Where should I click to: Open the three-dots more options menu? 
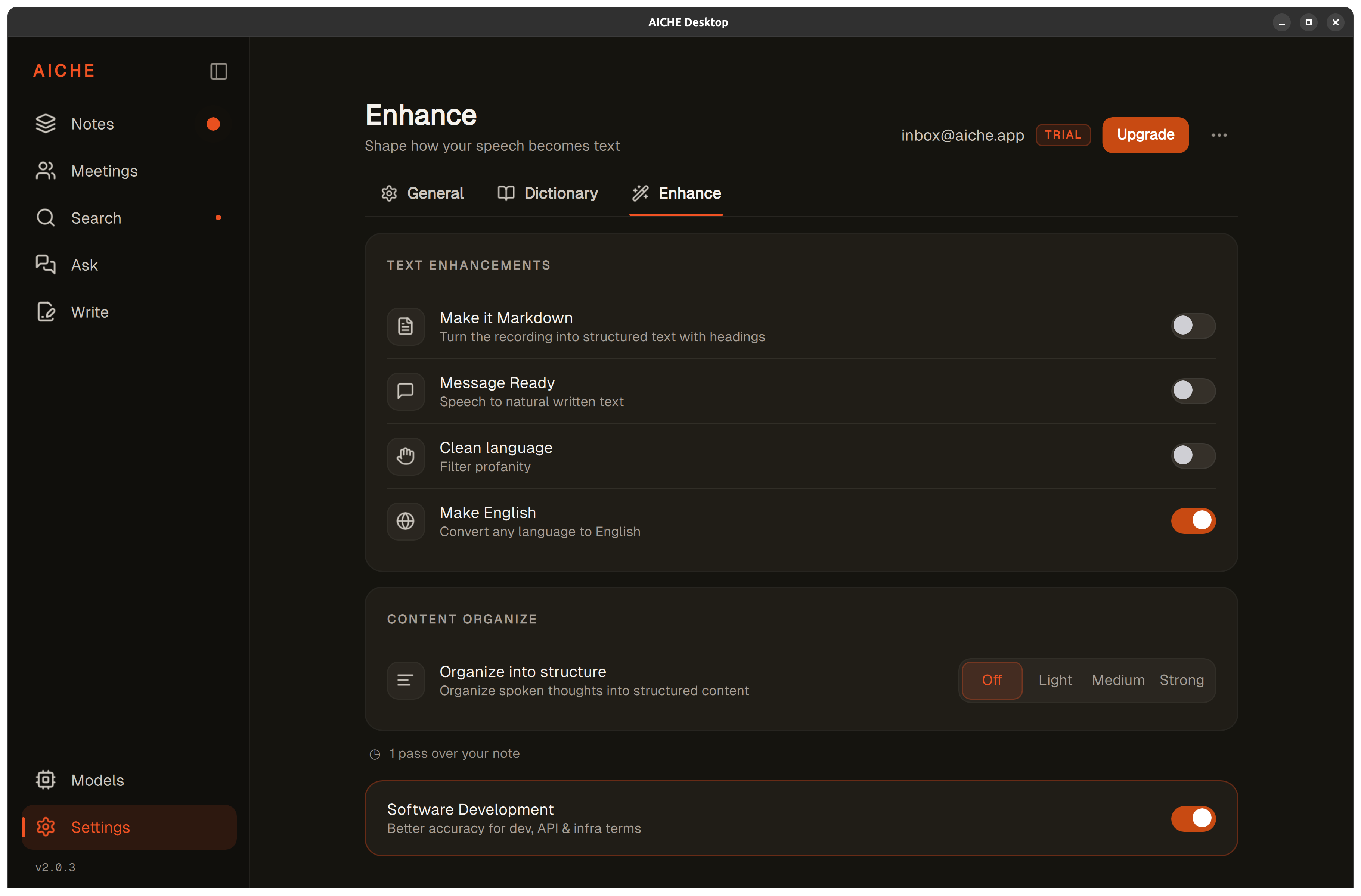coord(1219,136)
